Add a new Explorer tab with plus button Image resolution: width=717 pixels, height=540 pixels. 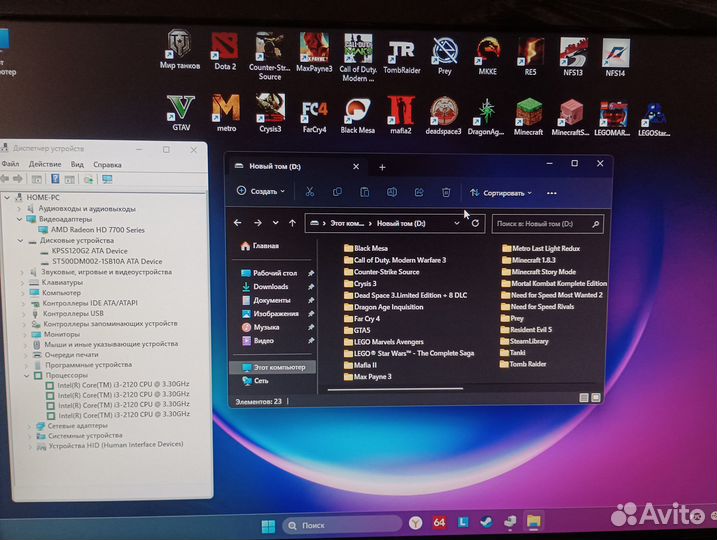tap(382, 167)
